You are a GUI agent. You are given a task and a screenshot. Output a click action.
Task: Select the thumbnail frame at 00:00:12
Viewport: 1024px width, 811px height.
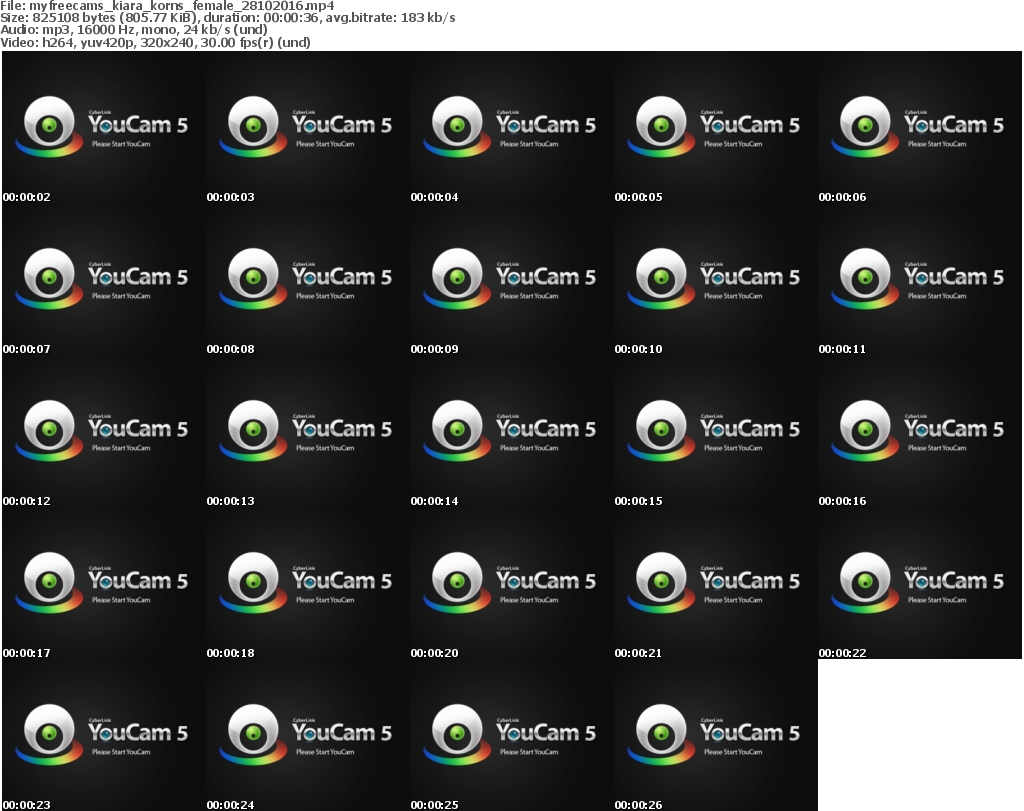coord(104,432)
